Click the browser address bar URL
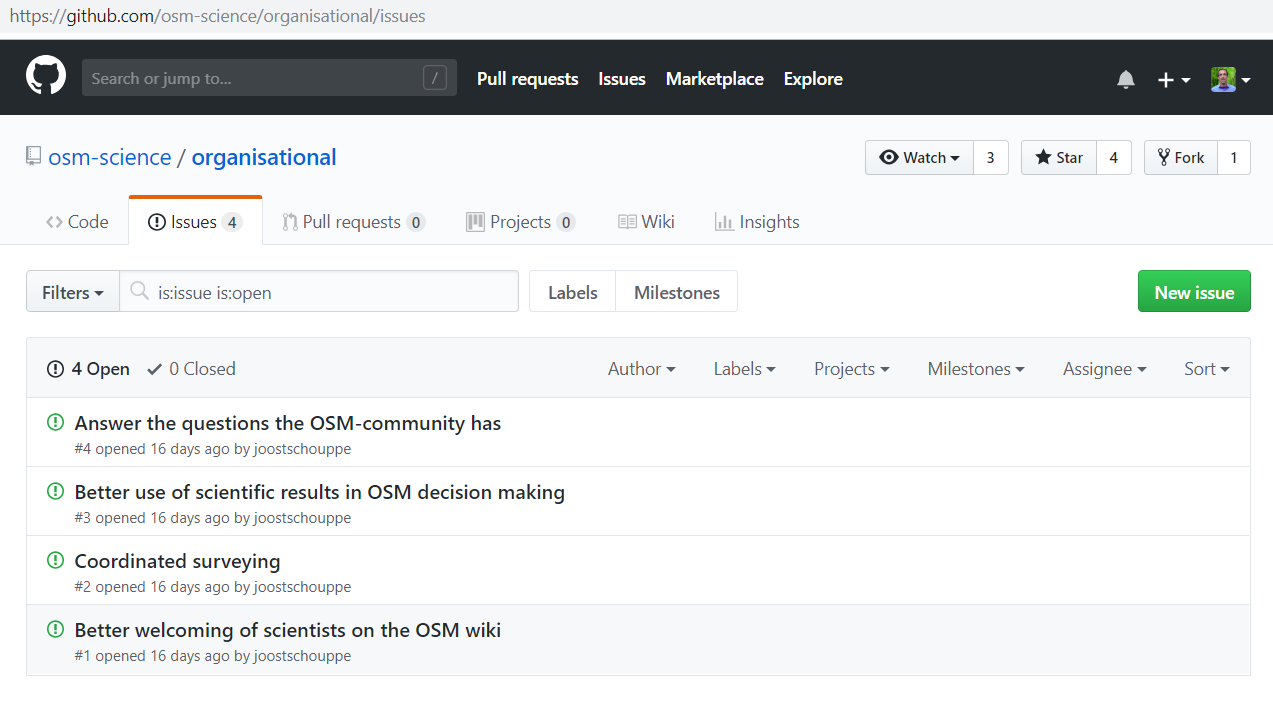 coord(217,16)
